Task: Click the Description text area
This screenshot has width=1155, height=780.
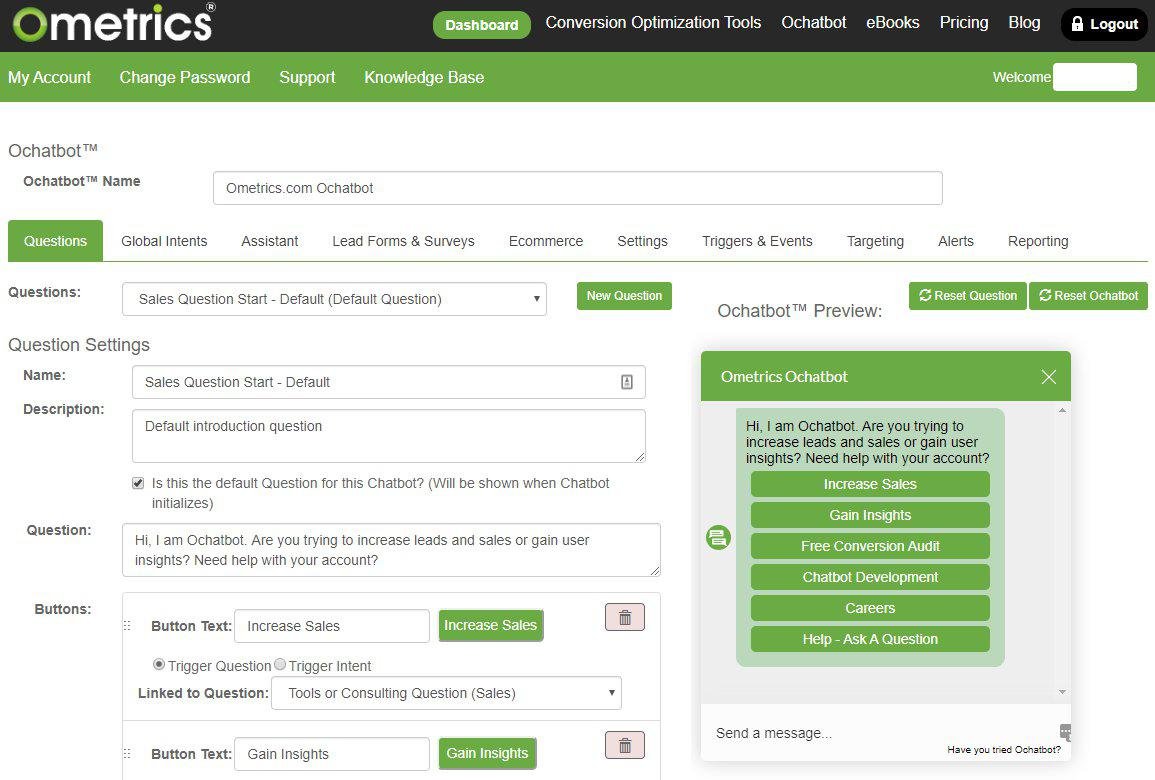Action: click(389, 436)
